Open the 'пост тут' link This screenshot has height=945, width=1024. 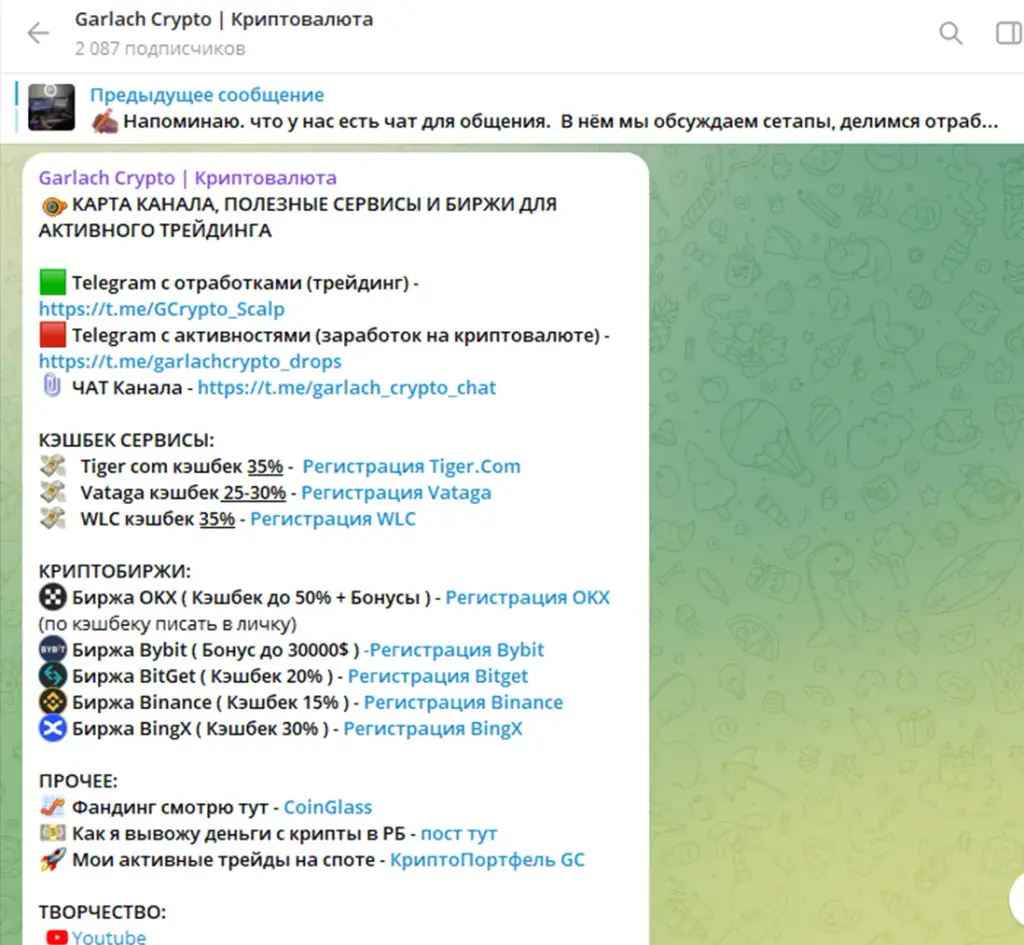coord(459,833)
